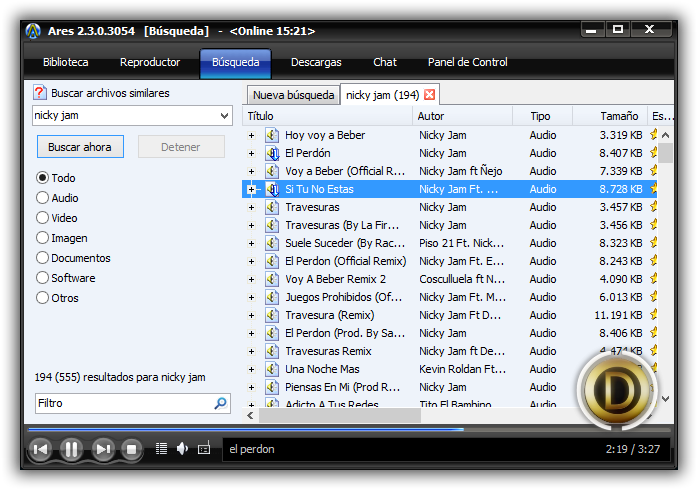The image size is (698, 490).
Task: Click the Ares logo in title bar
Action: (x=33, y=31)
